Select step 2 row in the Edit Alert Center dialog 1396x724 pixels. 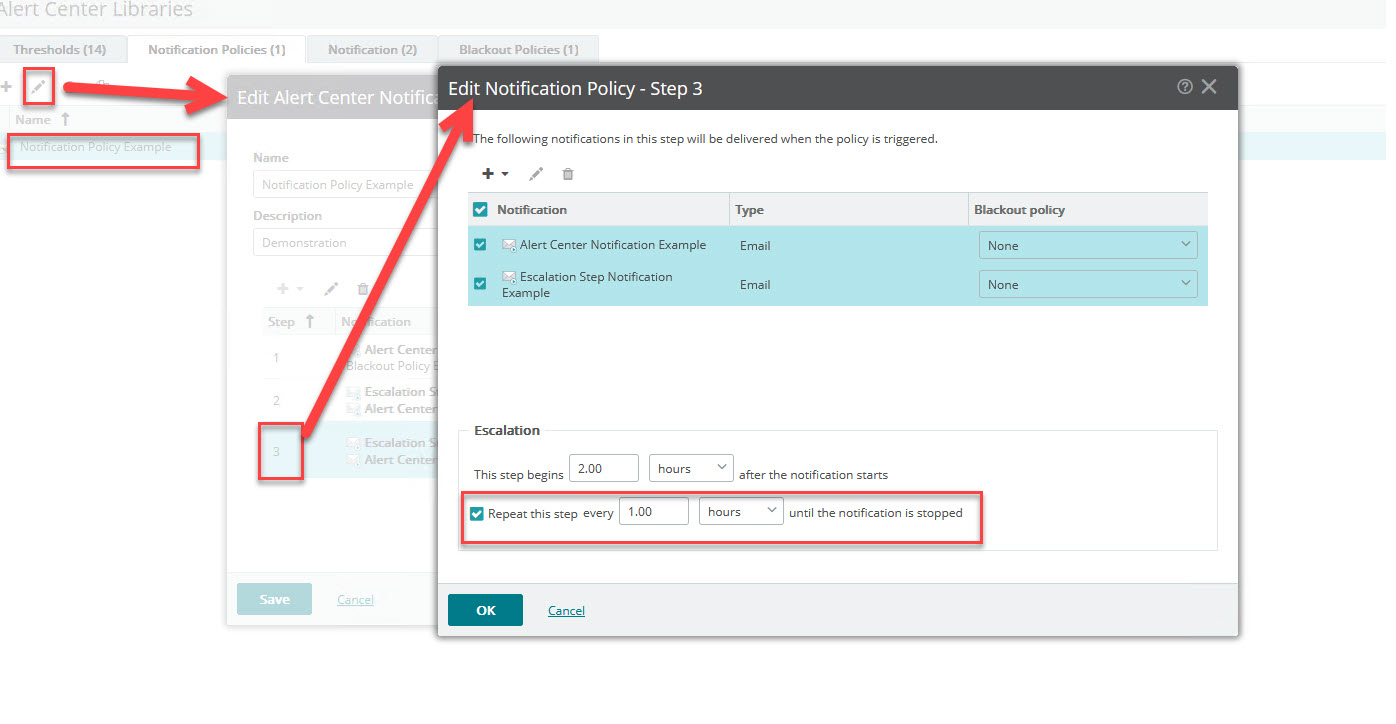point(350,400)
